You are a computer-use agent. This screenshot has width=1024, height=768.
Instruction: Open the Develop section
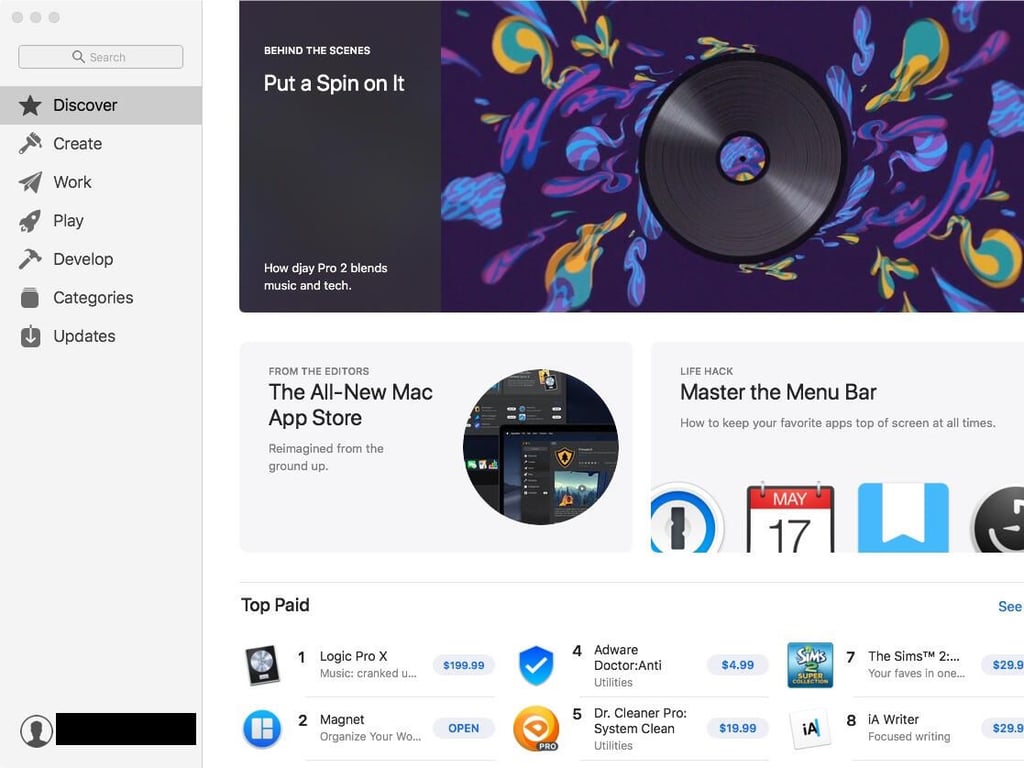pos(101,259)
